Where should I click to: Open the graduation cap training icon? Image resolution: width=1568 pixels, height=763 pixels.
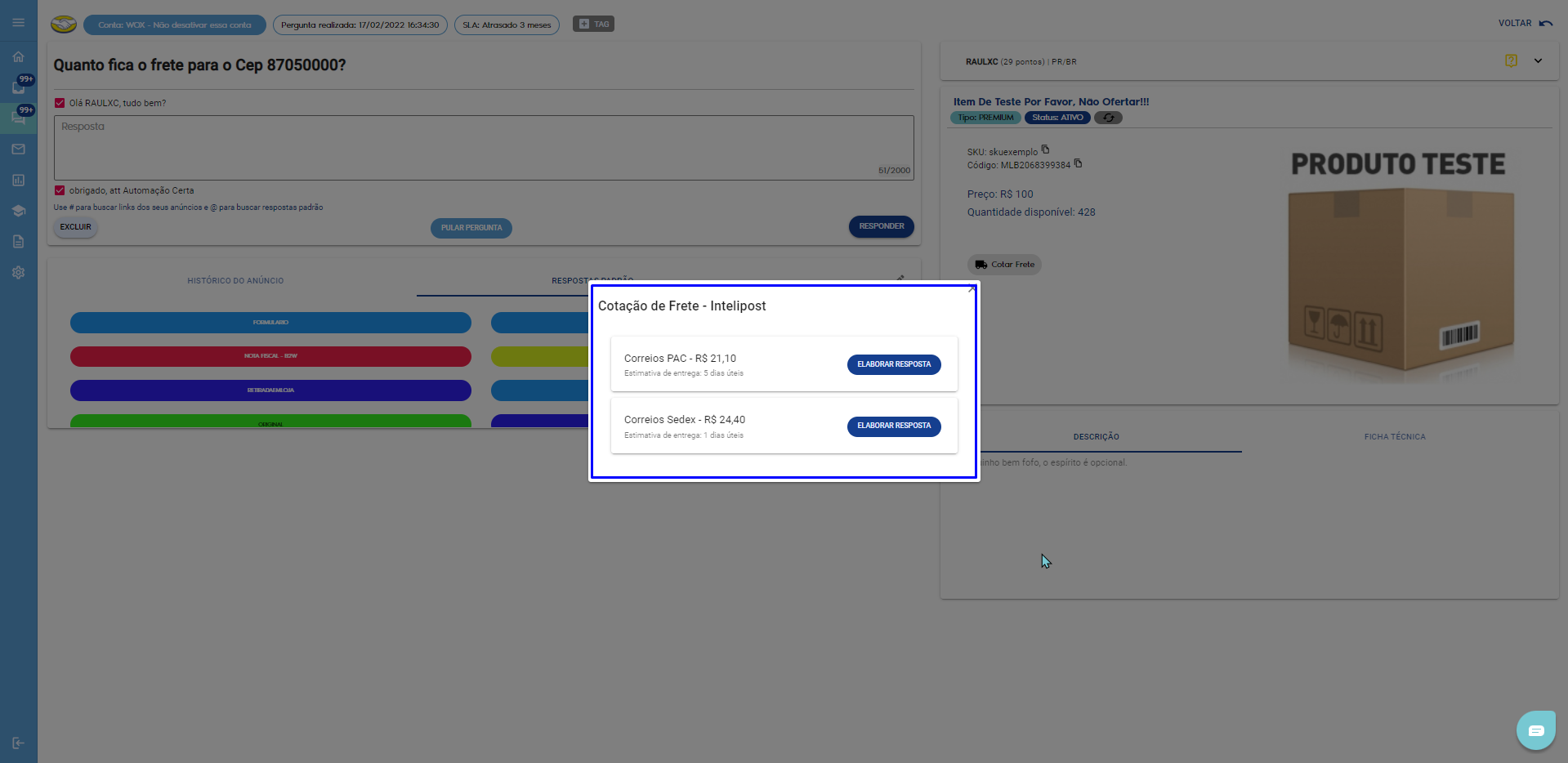[18, 211]
